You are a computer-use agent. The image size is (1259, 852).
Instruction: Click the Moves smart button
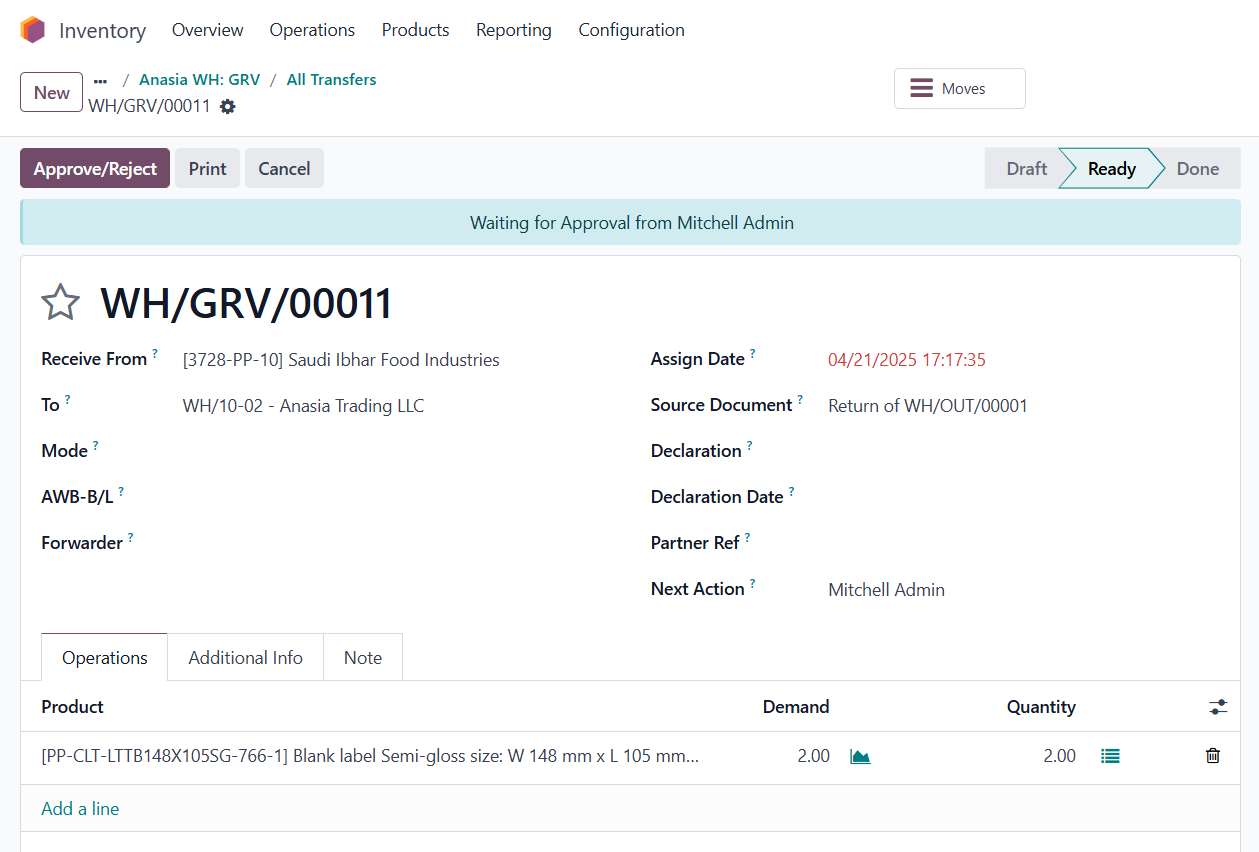959,89
